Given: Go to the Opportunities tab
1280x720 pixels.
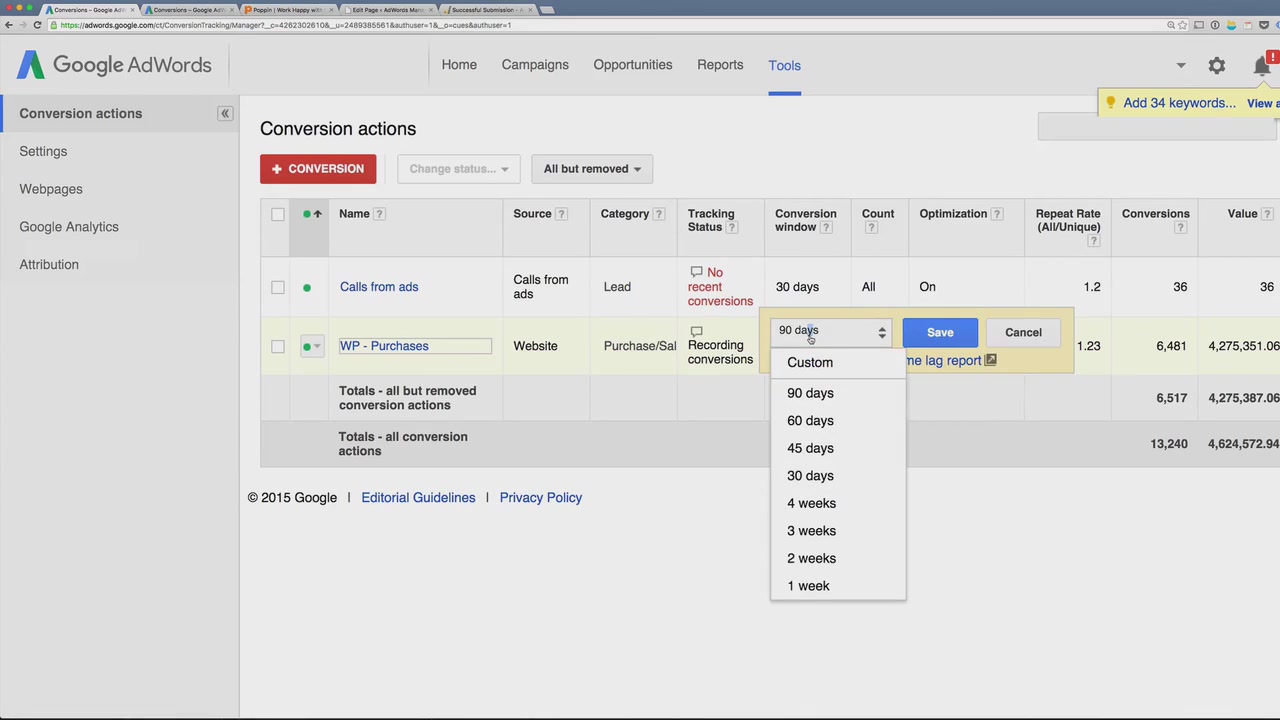Looking at the screenshot, I should click(x=633, y=65).
